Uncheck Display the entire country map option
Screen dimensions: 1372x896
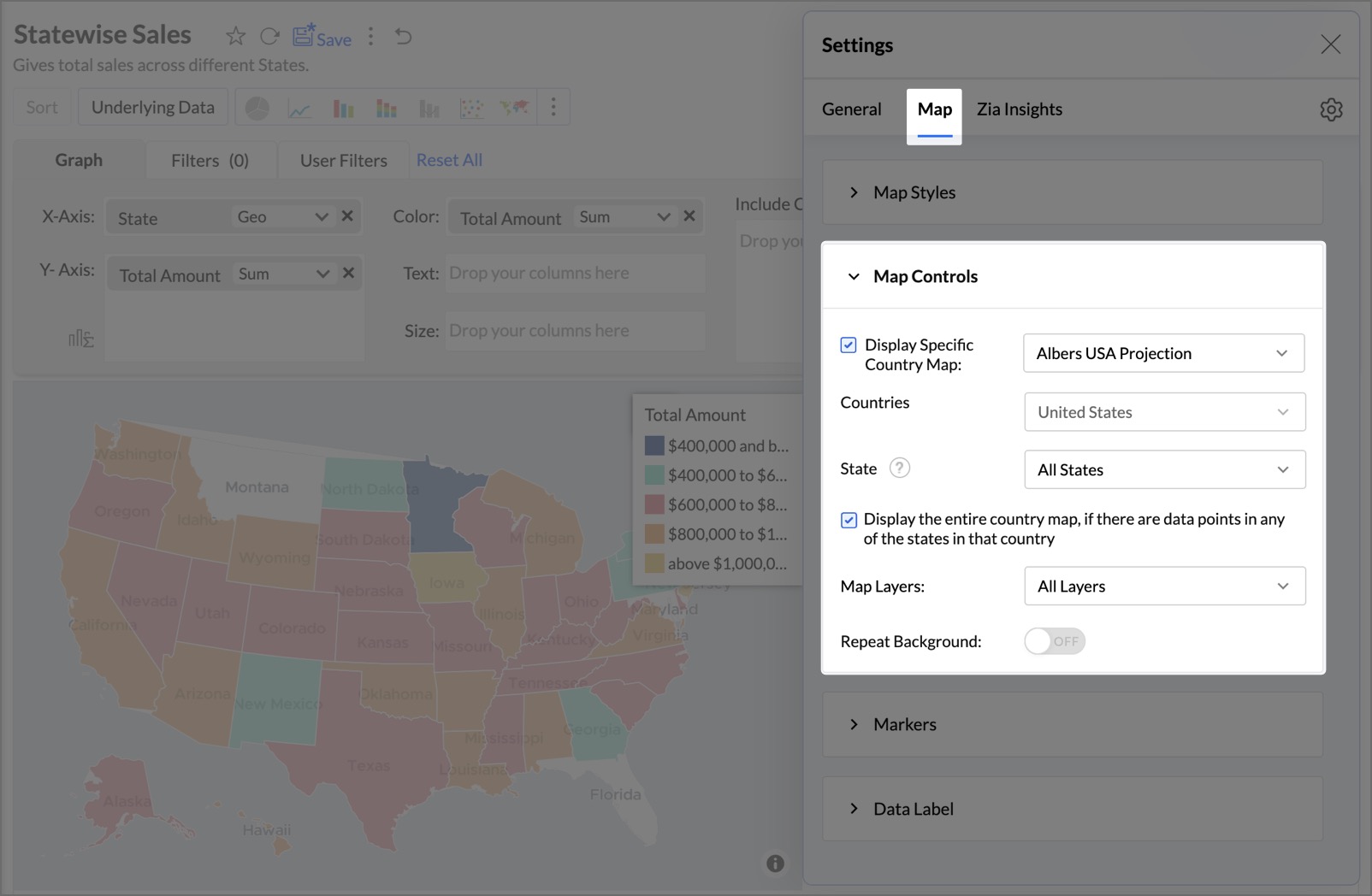pyautogui.click(x=849, y=520)
